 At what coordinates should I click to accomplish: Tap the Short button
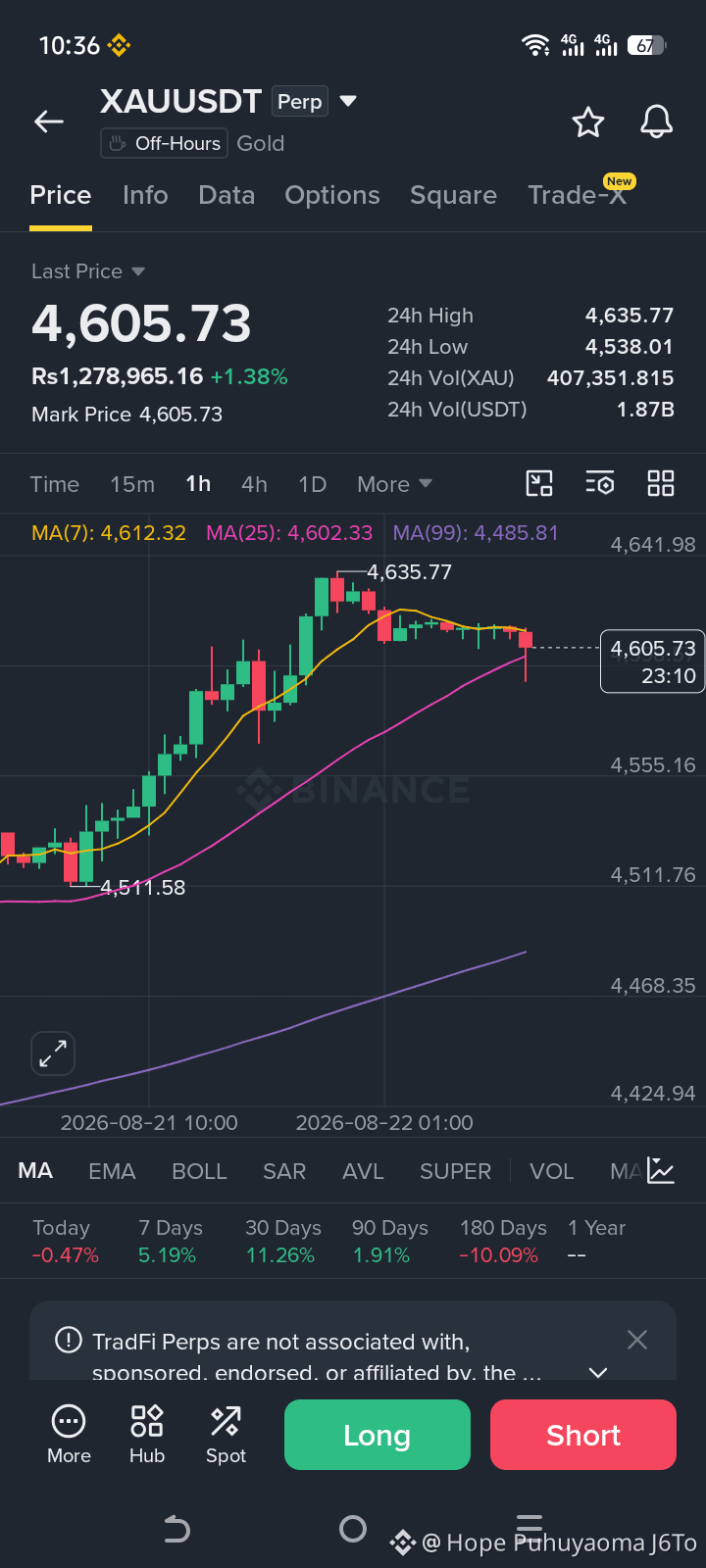click(x=583, y=1435)
